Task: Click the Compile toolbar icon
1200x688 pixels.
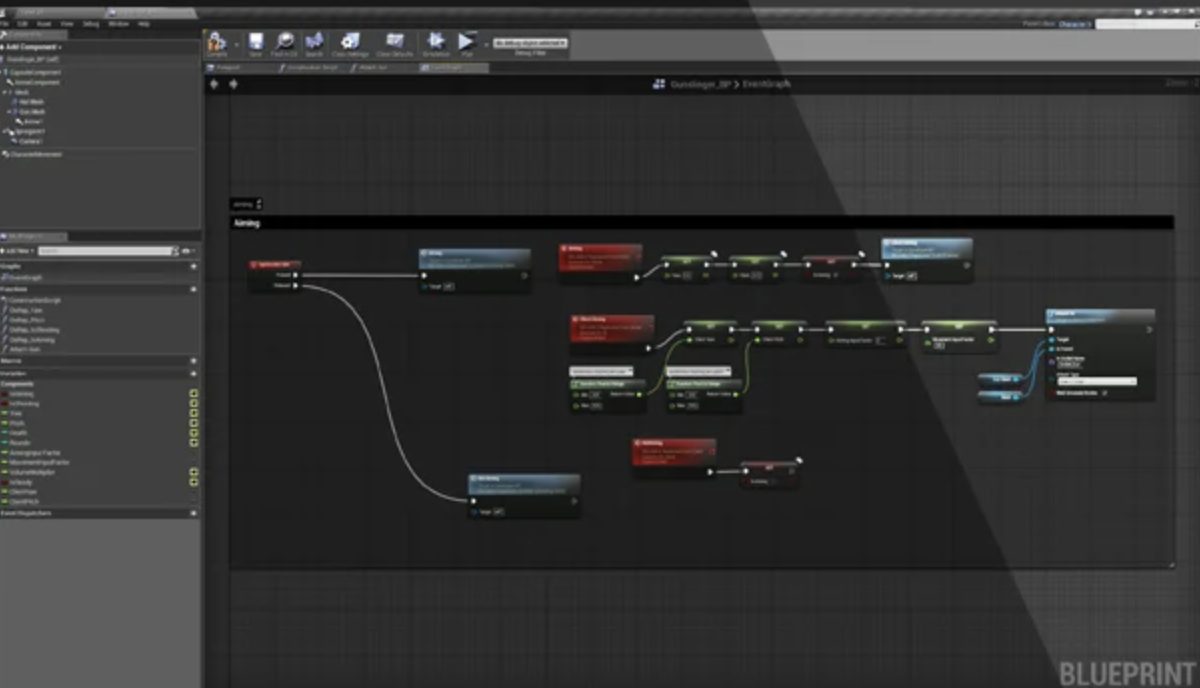Action: (217, 43)
